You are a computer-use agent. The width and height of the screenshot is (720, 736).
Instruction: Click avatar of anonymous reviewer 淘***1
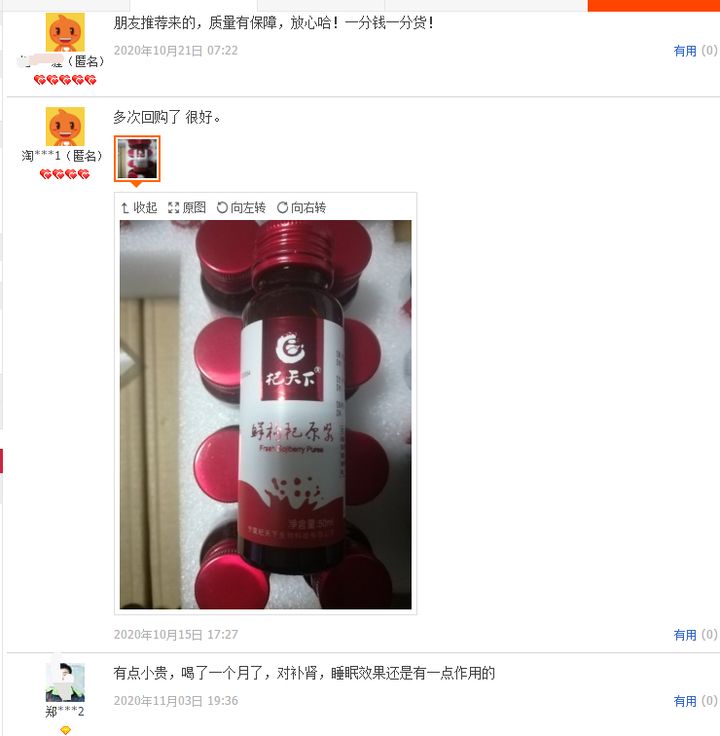65,126
